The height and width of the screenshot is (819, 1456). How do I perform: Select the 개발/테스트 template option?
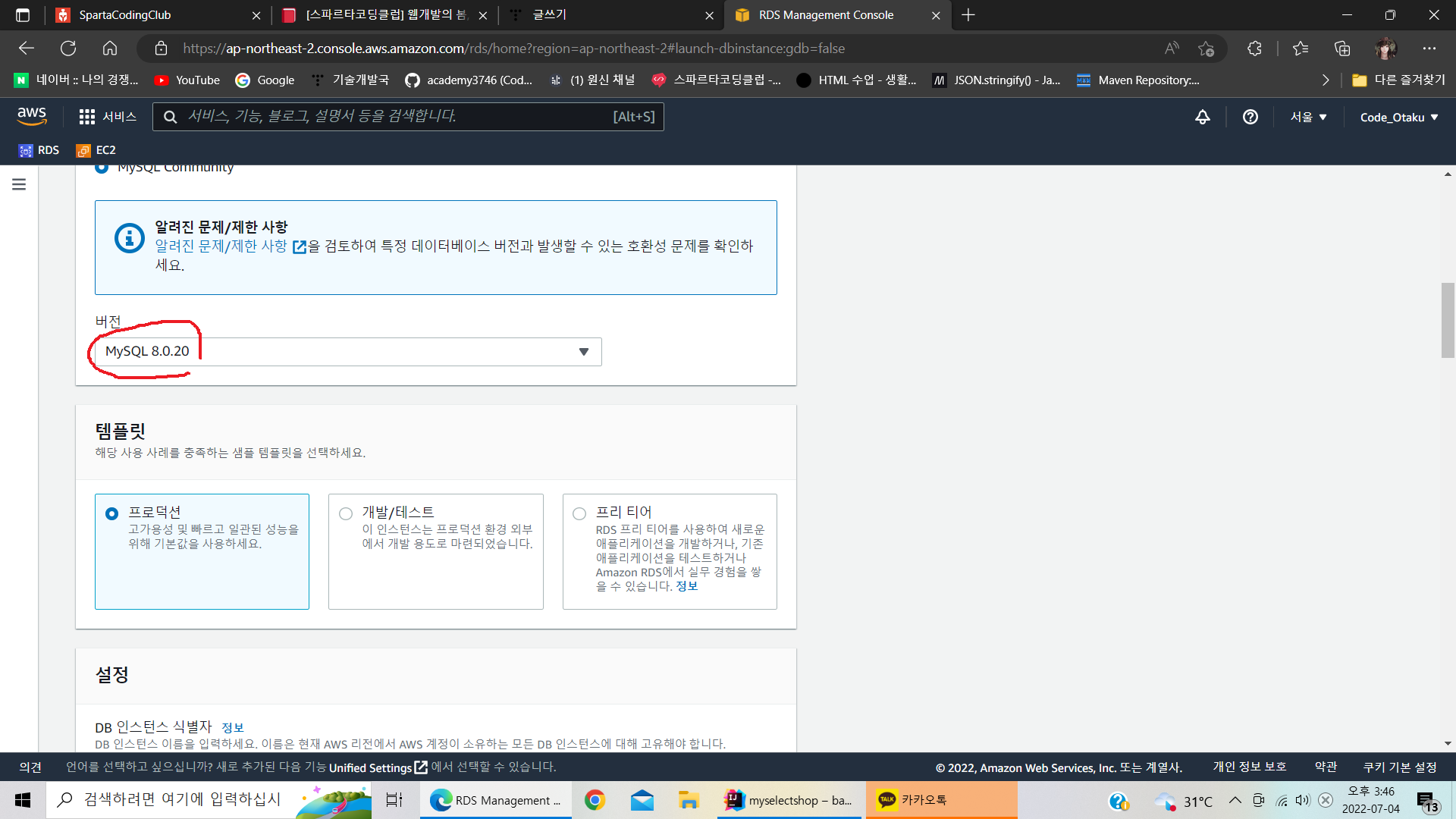346,514
